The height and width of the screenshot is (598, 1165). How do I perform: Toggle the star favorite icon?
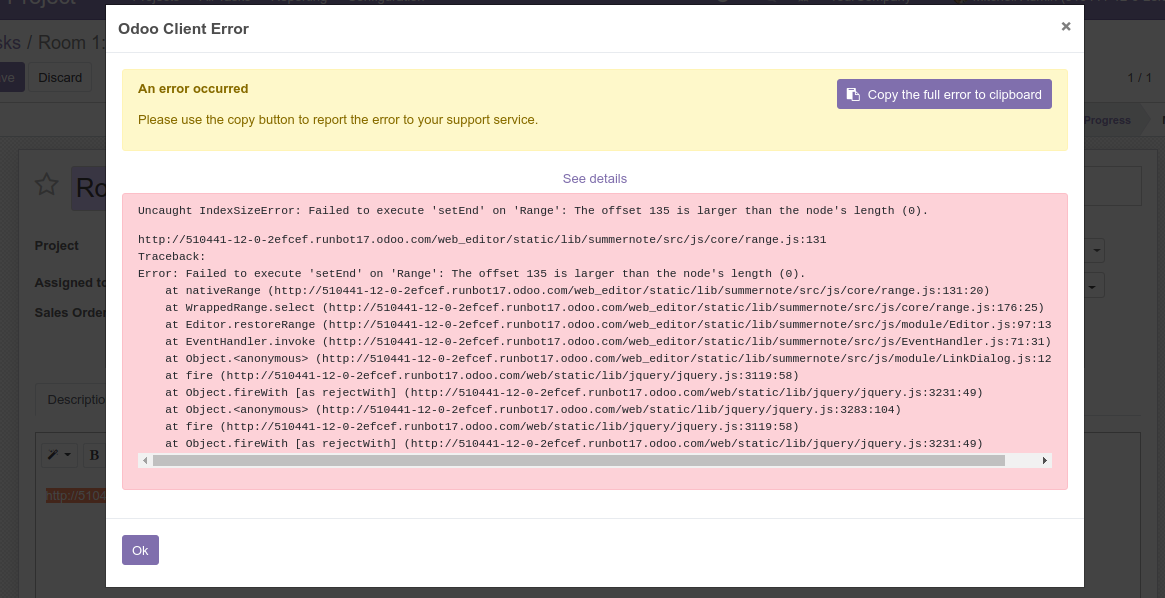tap(47, 184)
